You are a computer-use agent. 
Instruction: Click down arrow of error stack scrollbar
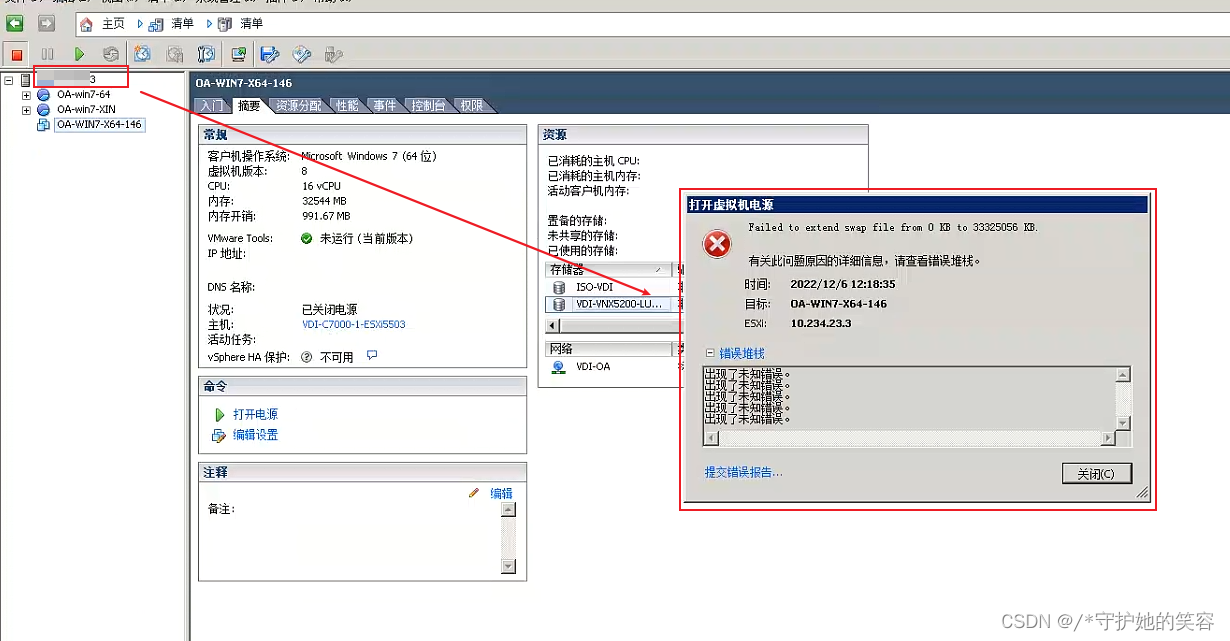pyautogui.click(x=1123, y=424)
